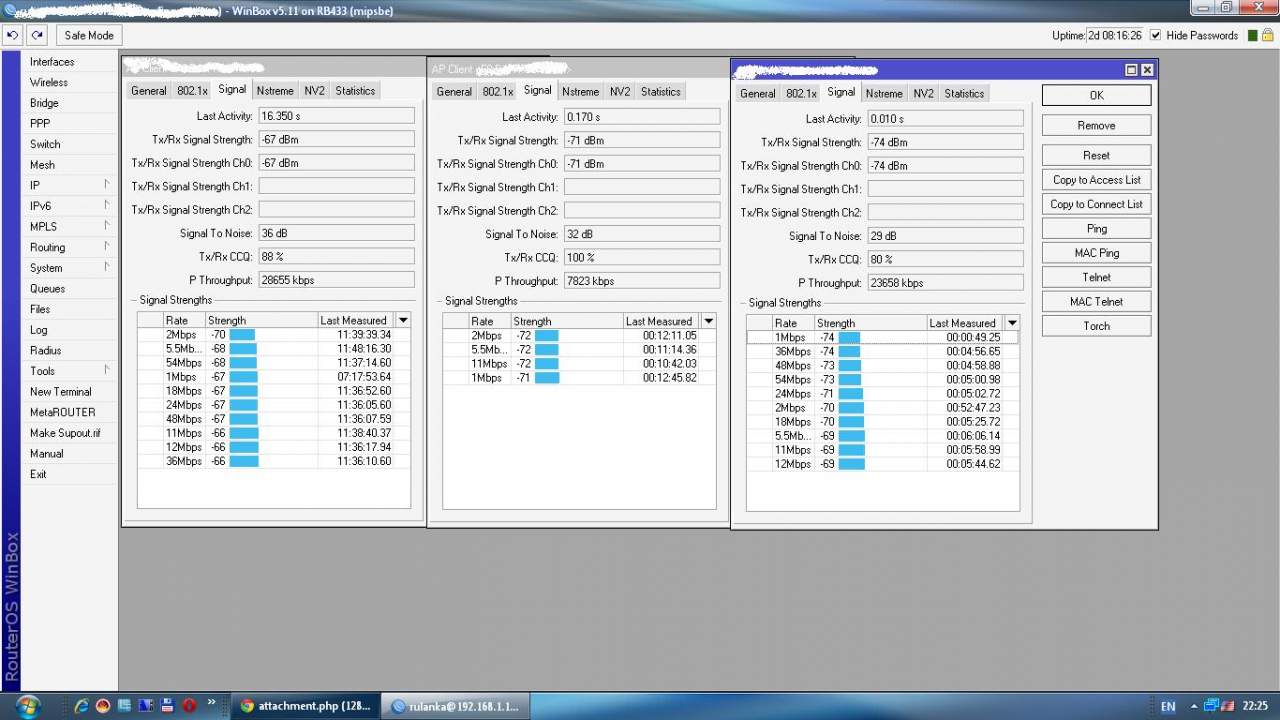Open columns dropdown in middle window signal table
This screenshot has width=1280, height=720.
[x=708, y=321]
